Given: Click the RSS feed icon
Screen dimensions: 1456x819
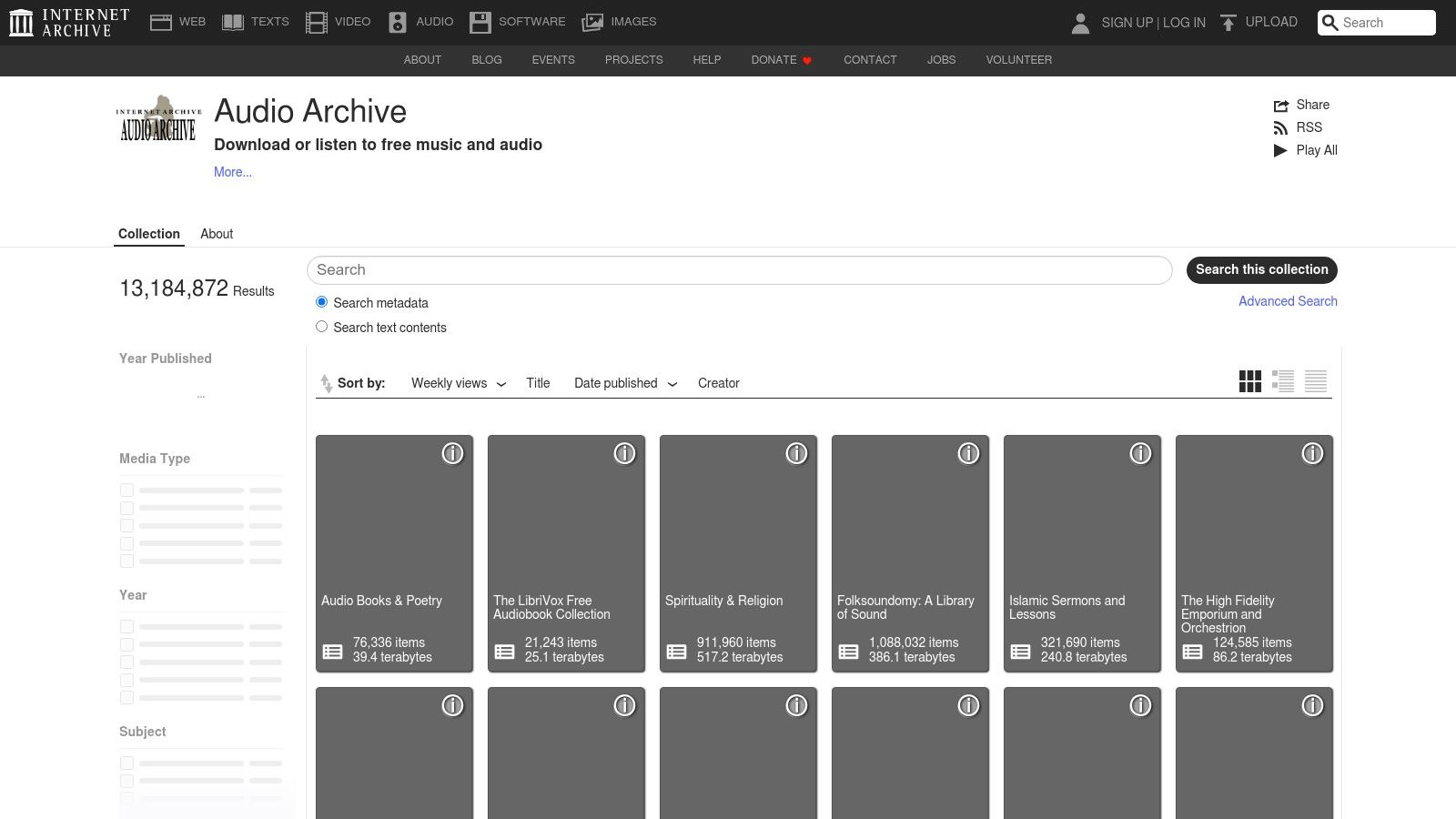Looking at the screenshot, I should pos(1281,127).
